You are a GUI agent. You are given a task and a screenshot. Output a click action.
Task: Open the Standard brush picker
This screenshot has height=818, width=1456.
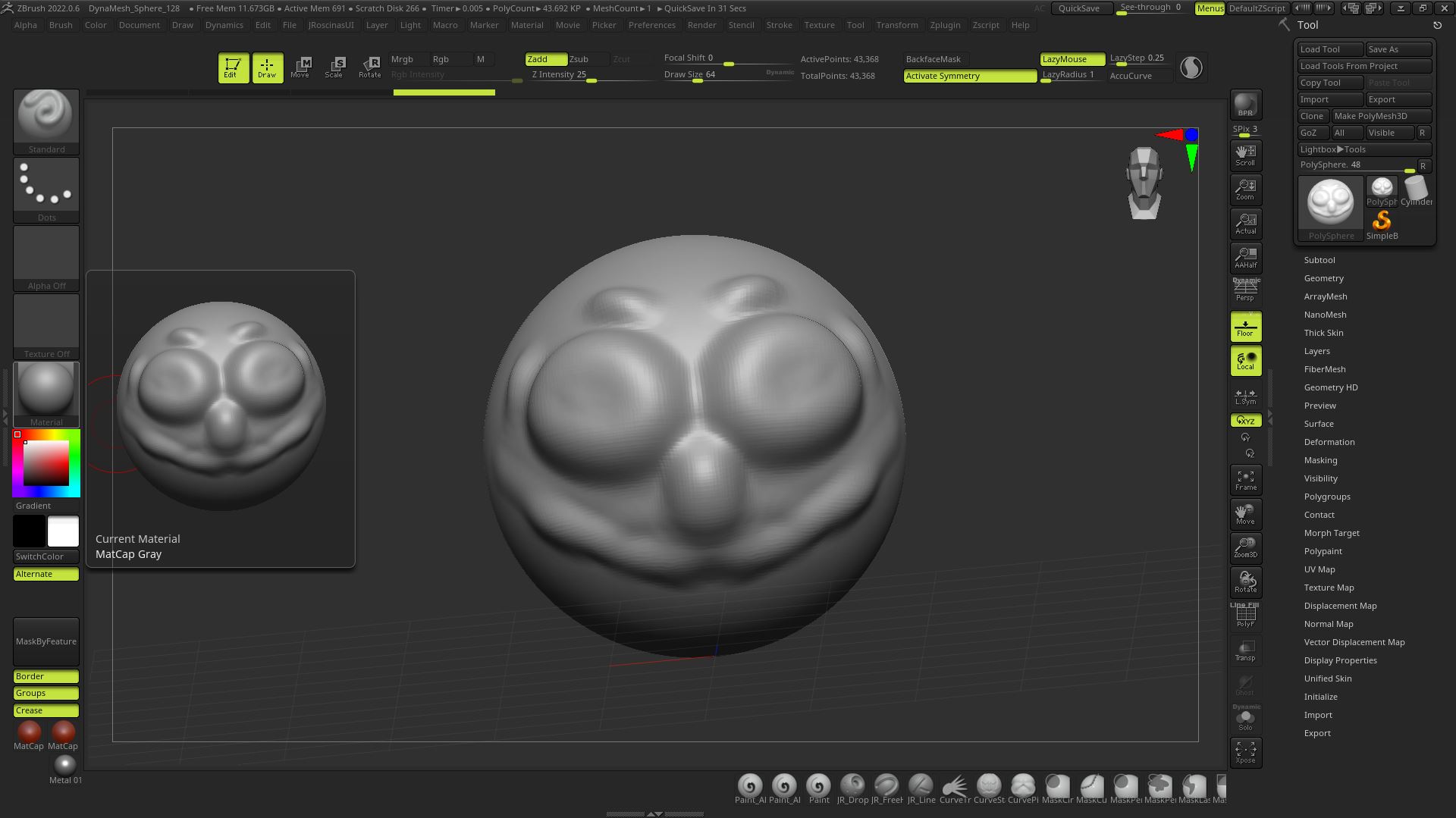pos(46,122)
